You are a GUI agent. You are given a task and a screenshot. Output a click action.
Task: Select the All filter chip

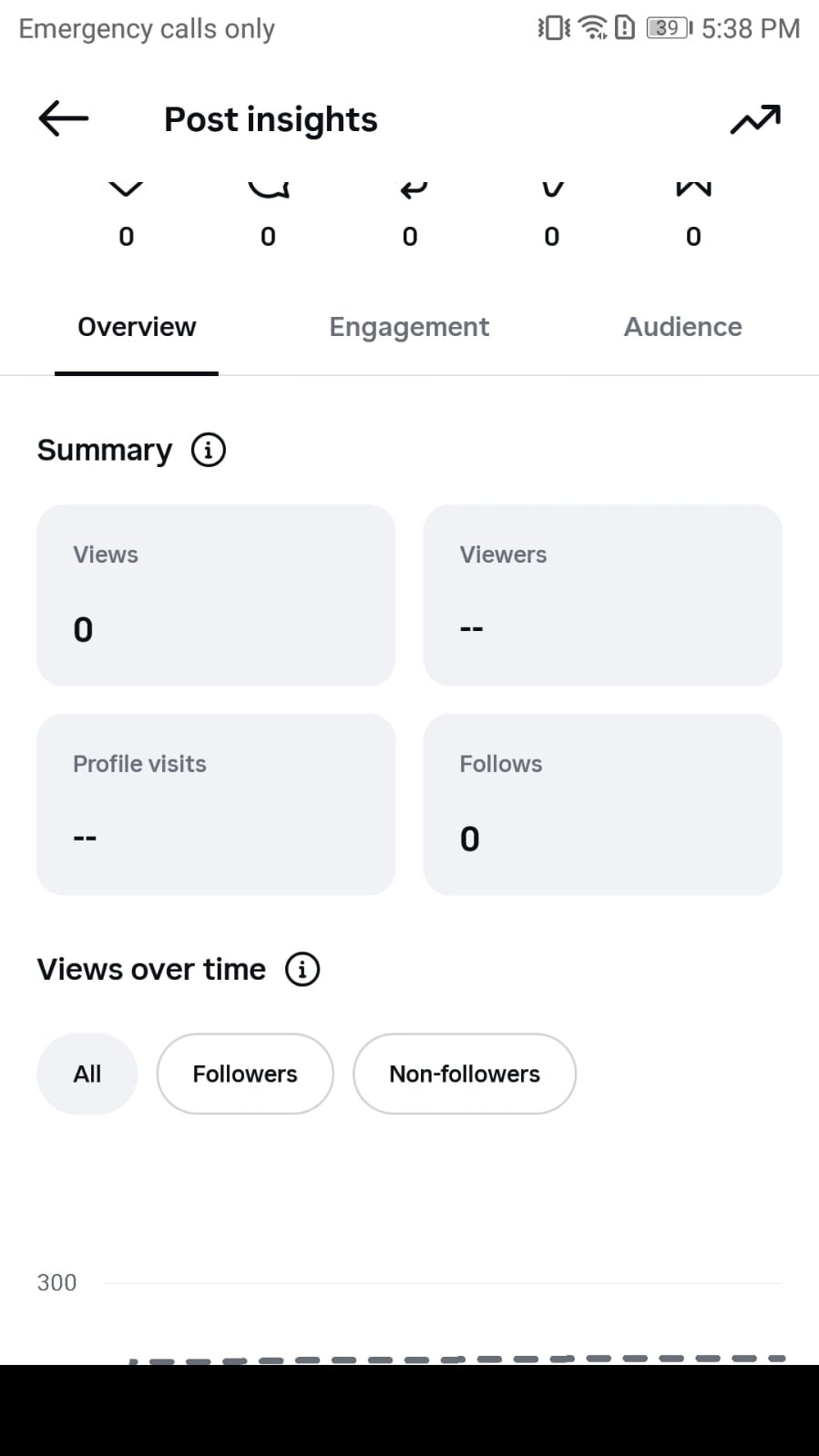87,1074
